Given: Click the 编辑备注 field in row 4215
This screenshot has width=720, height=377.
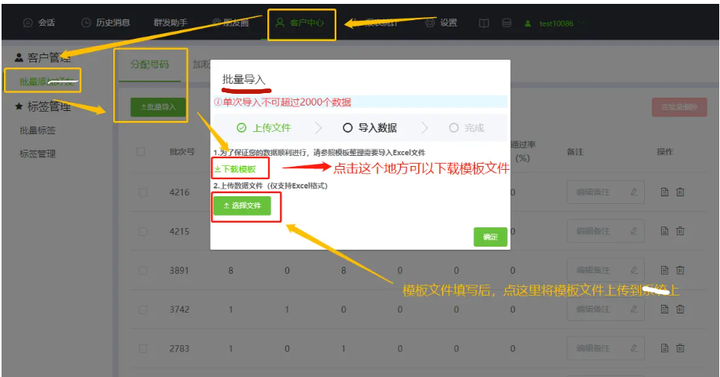Looking at the screenshot, I should (606, 231).
